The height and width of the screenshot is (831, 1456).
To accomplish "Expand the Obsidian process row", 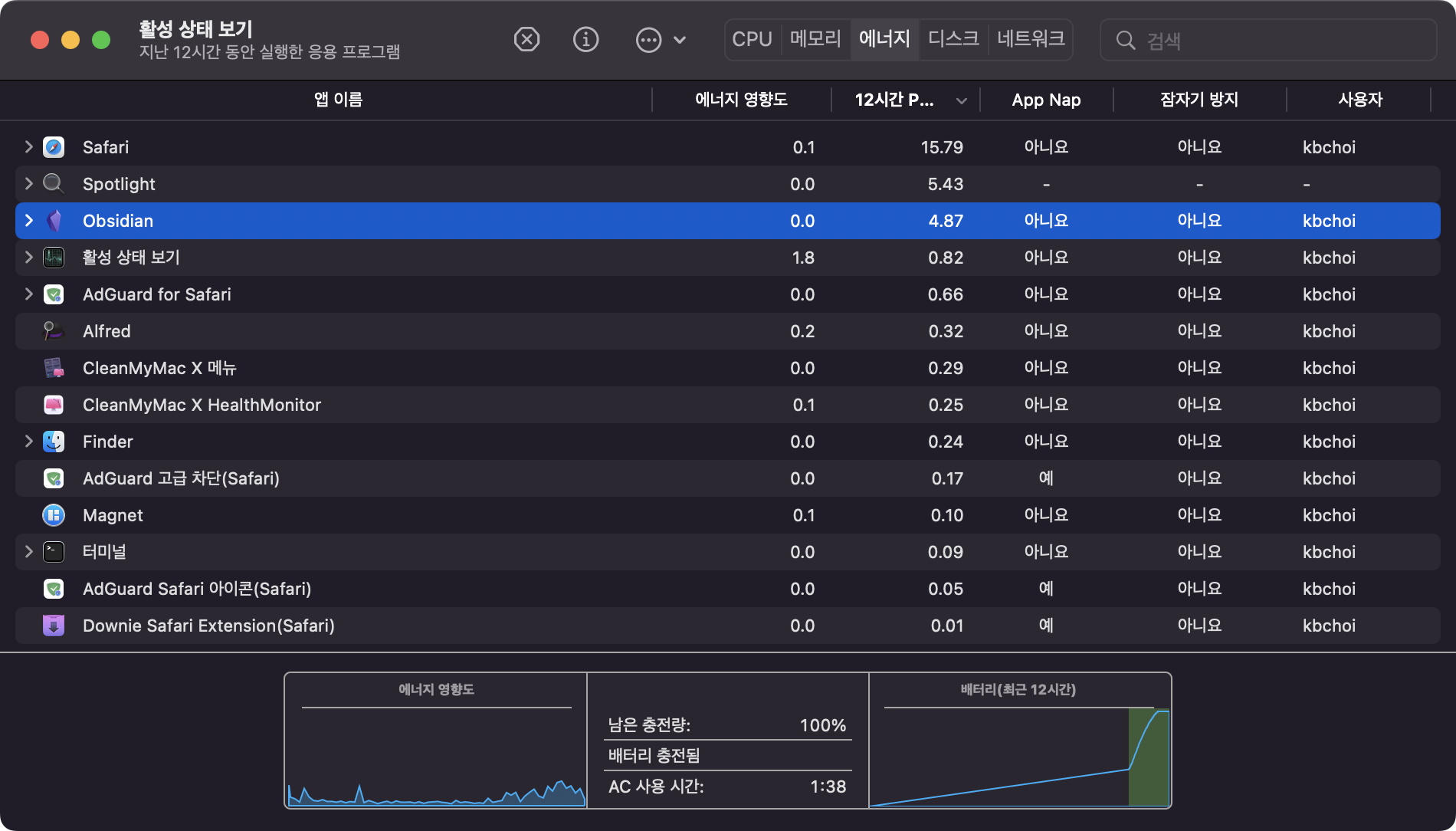I will coord(28,220).
